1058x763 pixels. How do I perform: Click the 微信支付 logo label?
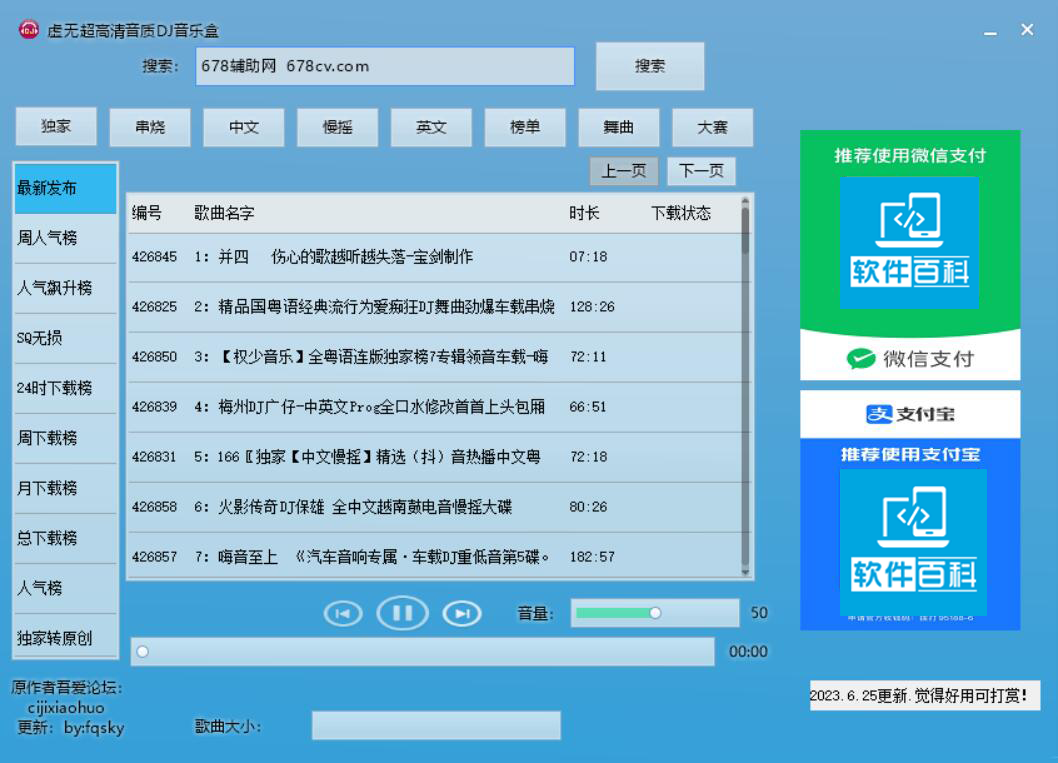click(910, 359)
